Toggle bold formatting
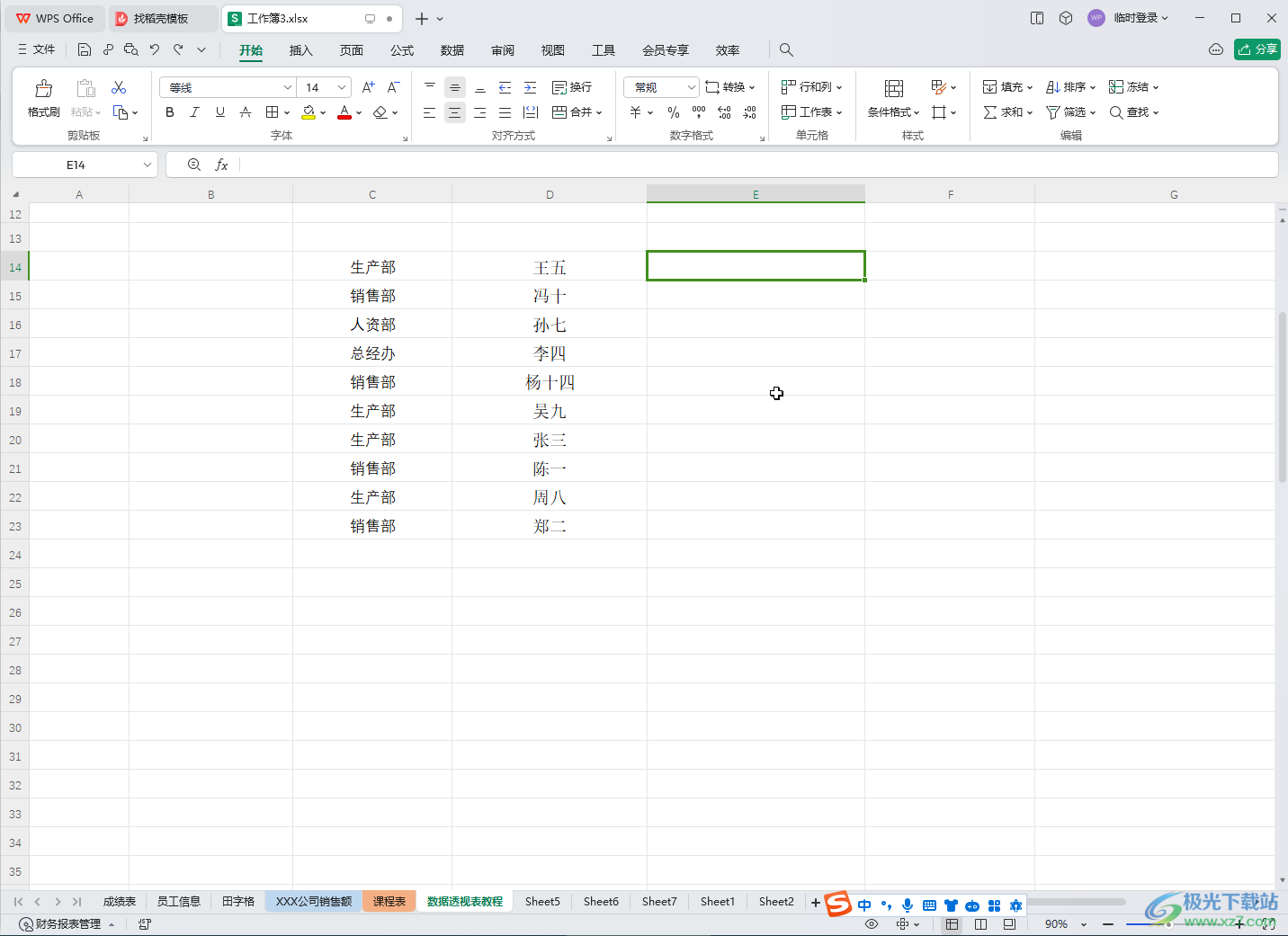1288x936 pixels. coord(170,112)
